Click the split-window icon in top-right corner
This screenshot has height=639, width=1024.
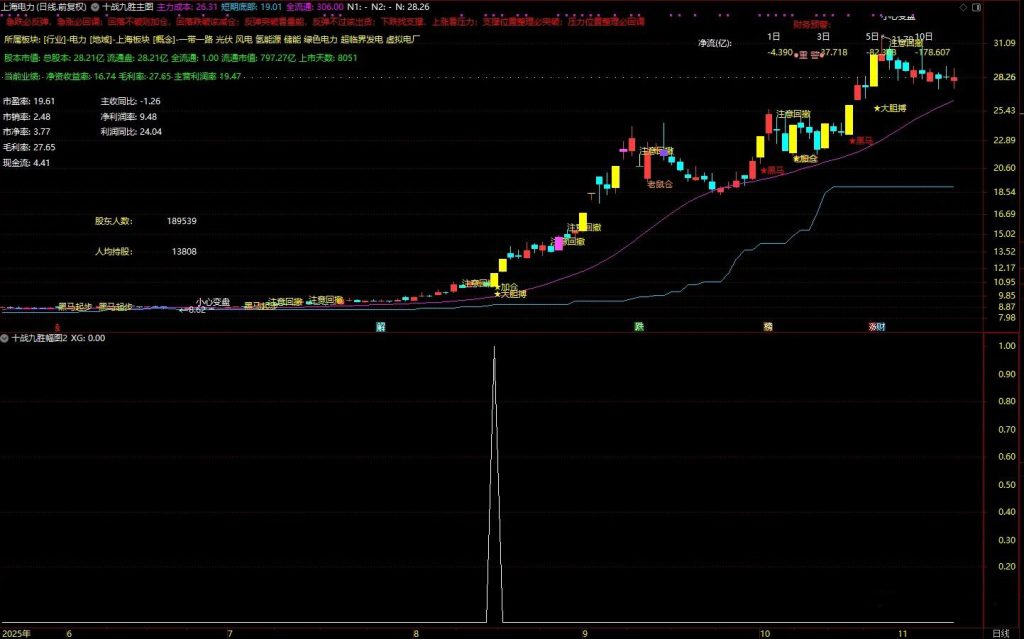[976, 7]
